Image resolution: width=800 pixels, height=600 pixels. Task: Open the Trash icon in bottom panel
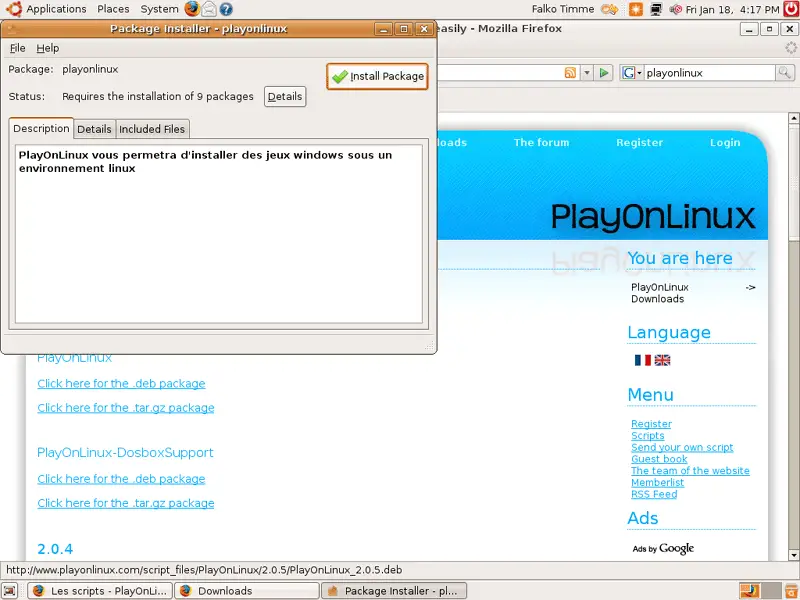click(x=789, y=591)
